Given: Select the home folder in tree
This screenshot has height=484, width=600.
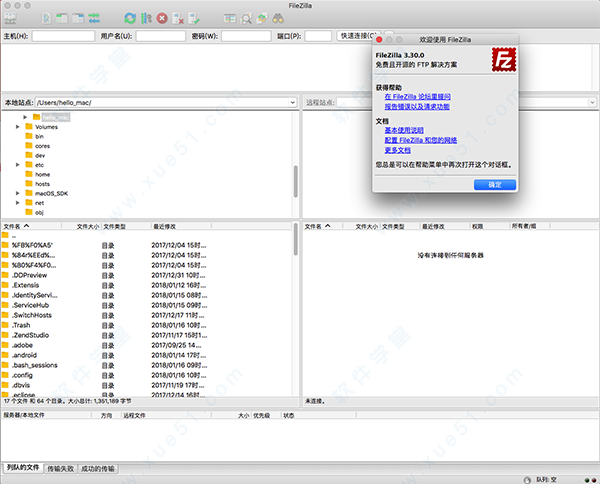Looking at the screenshot, I should click(42, 174).
